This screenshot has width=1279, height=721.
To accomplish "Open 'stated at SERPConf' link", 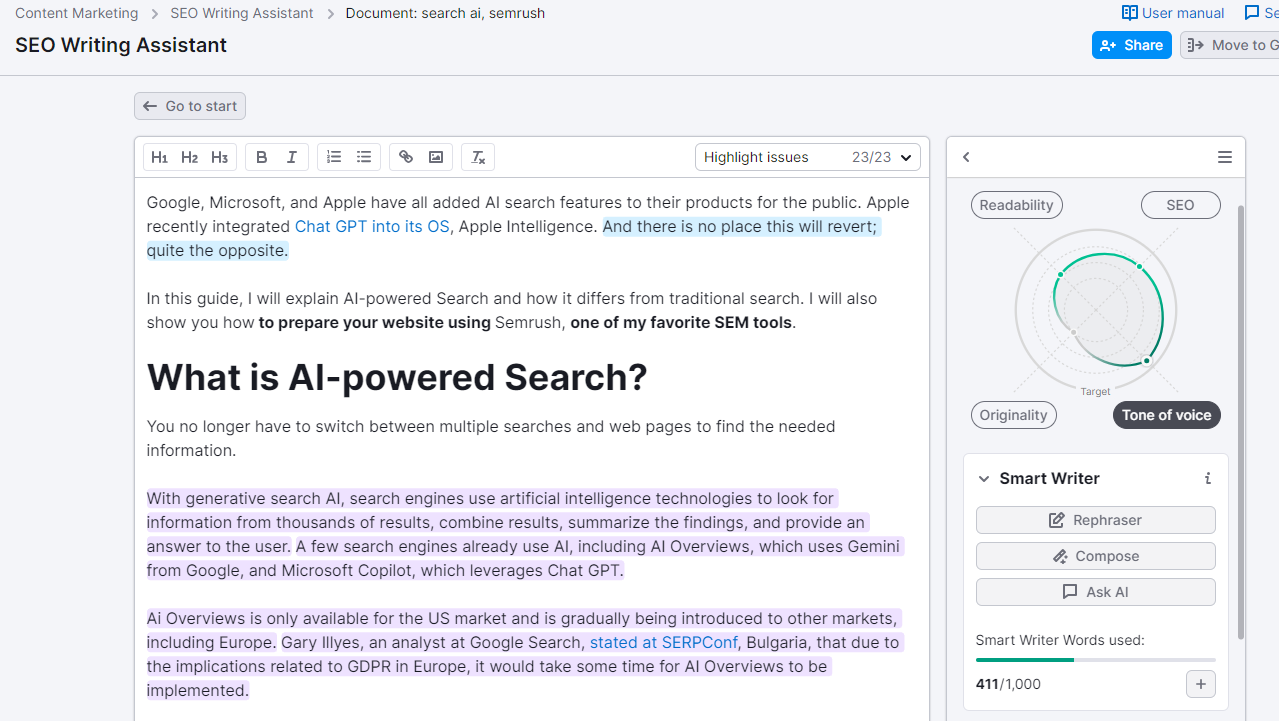I will coord(664,642).
